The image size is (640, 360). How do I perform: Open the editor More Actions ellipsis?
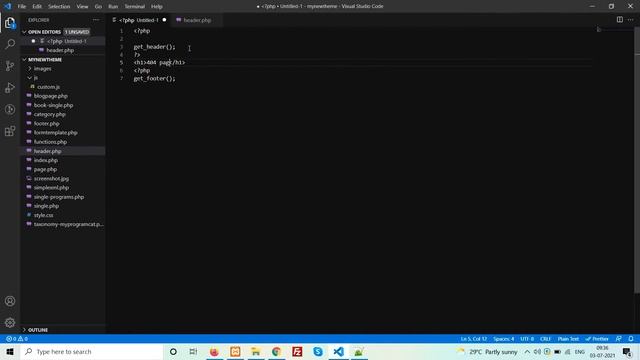[631, 20]
